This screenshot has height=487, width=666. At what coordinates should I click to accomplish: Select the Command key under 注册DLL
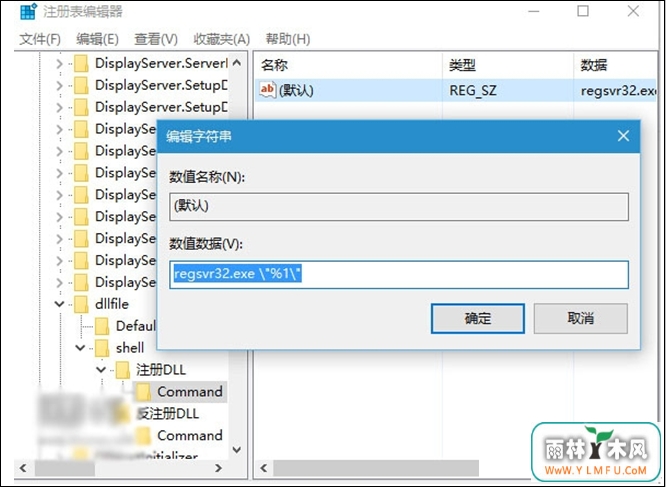pos(190,391)
